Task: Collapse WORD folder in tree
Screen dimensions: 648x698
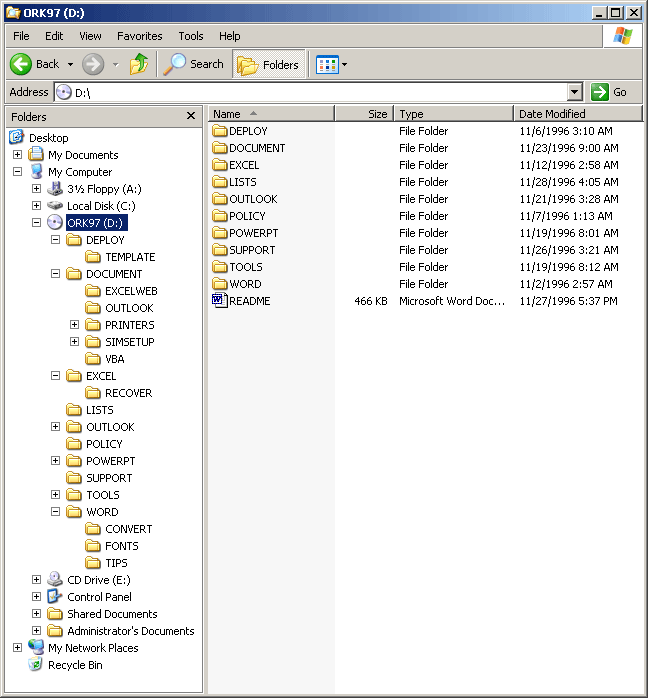Action: pos(56,511)
